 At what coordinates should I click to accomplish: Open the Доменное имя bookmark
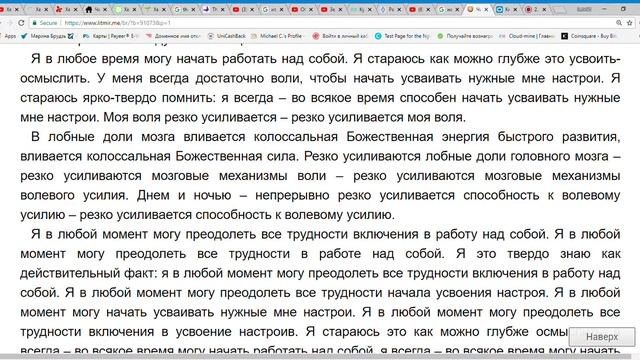(173, 36)
